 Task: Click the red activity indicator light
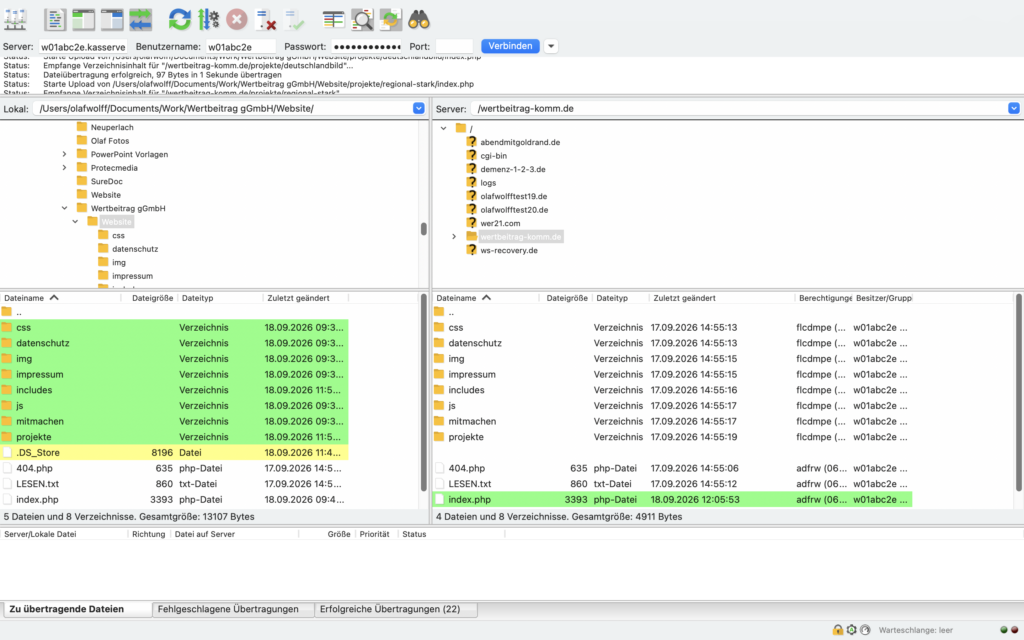(1014, 630)
